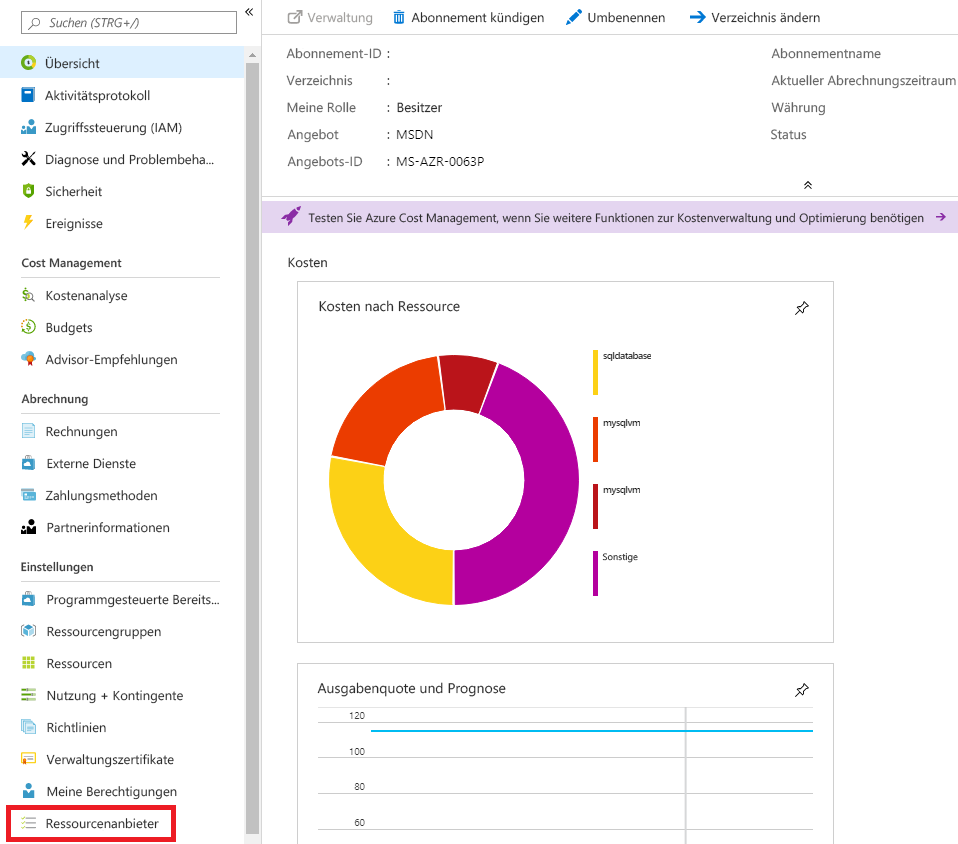Pin the Kosten nach Ressource chart

801,309
